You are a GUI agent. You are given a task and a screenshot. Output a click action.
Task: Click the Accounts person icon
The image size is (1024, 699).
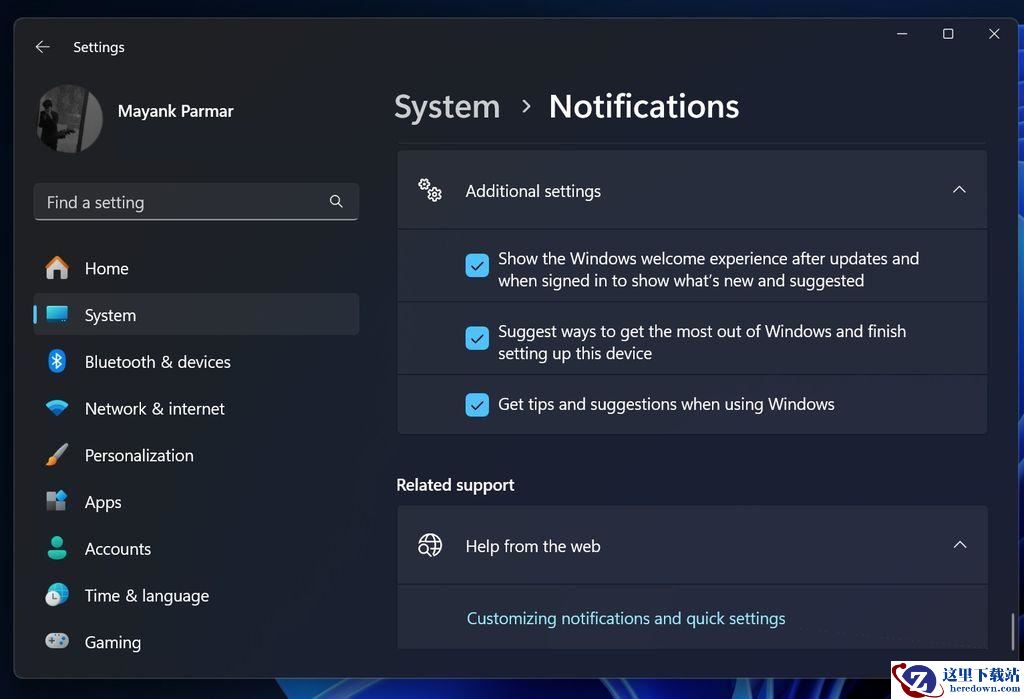(x=57, y=548)
